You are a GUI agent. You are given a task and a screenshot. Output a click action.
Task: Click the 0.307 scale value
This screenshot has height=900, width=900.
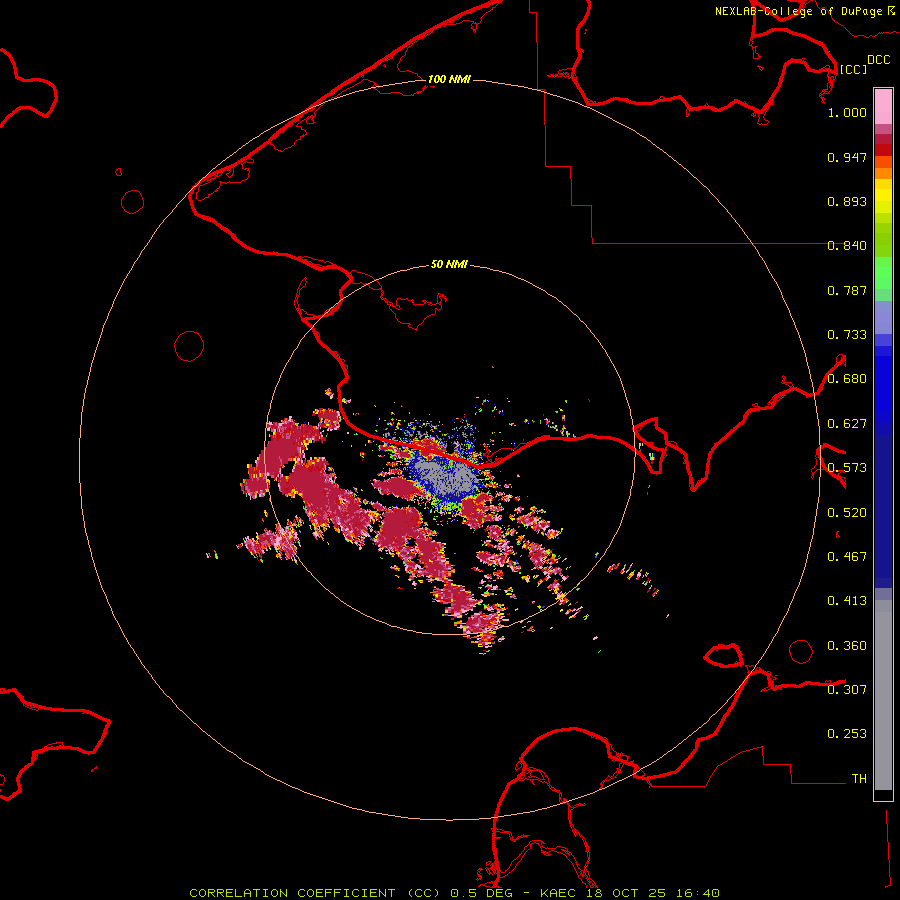[847, 690]
